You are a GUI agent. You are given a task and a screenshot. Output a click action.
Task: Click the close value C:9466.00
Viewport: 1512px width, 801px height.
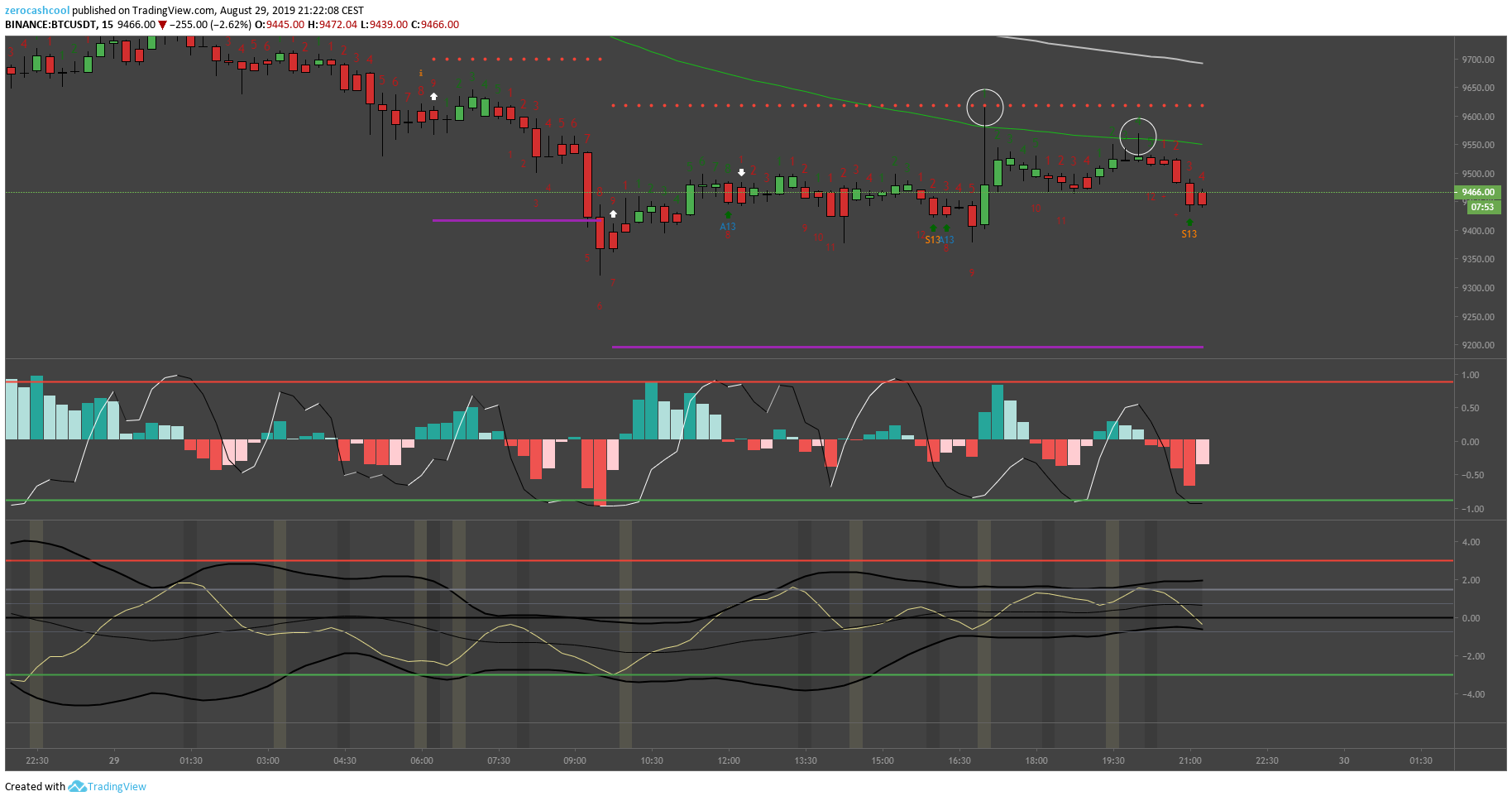click(435, 25)
